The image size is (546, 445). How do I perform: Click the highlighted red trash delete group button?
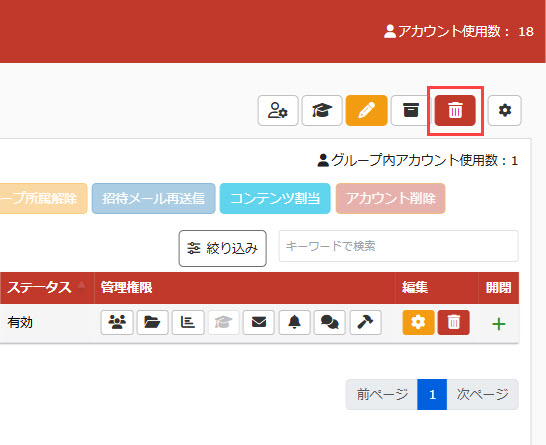pyautogui.click(x=455, y=110)
